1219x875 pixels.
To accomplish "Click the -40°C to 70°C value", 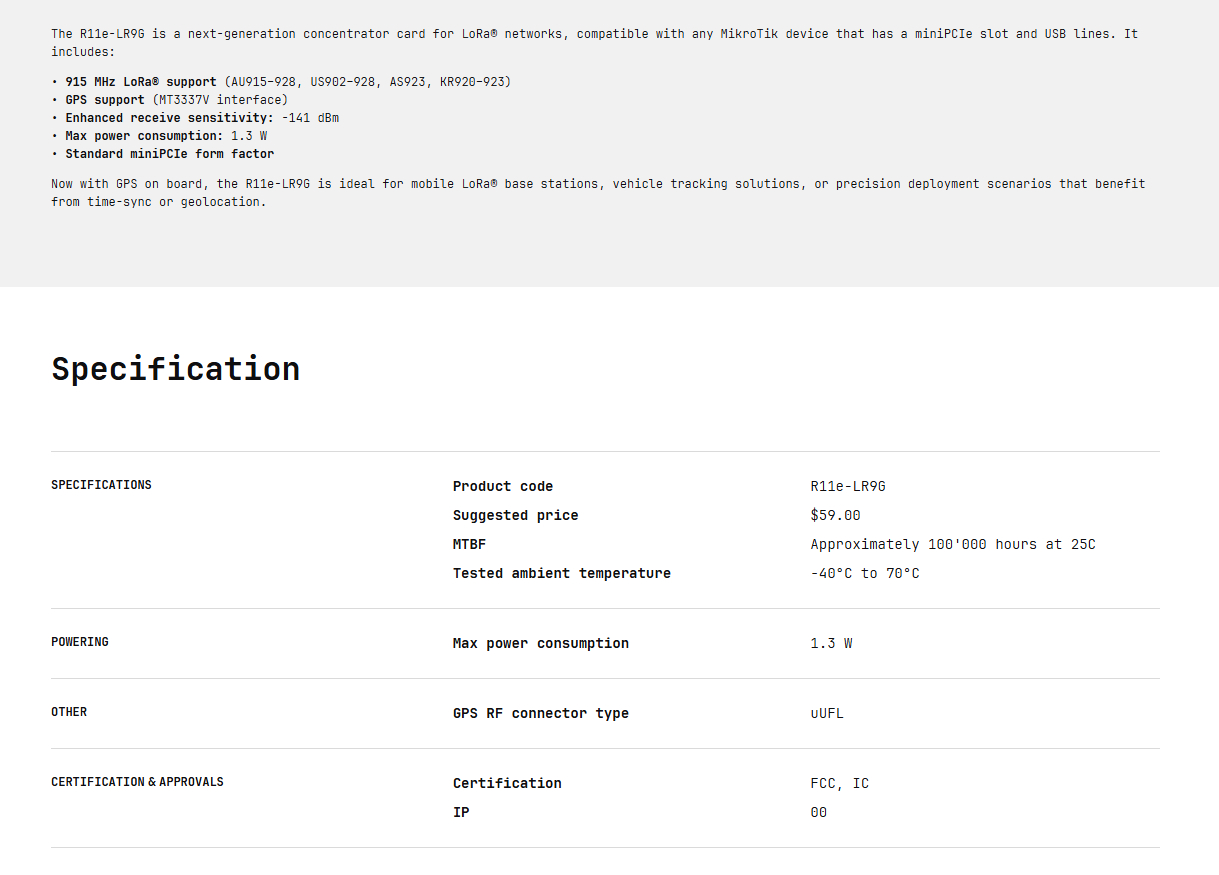I will click(x=865, y=574).
